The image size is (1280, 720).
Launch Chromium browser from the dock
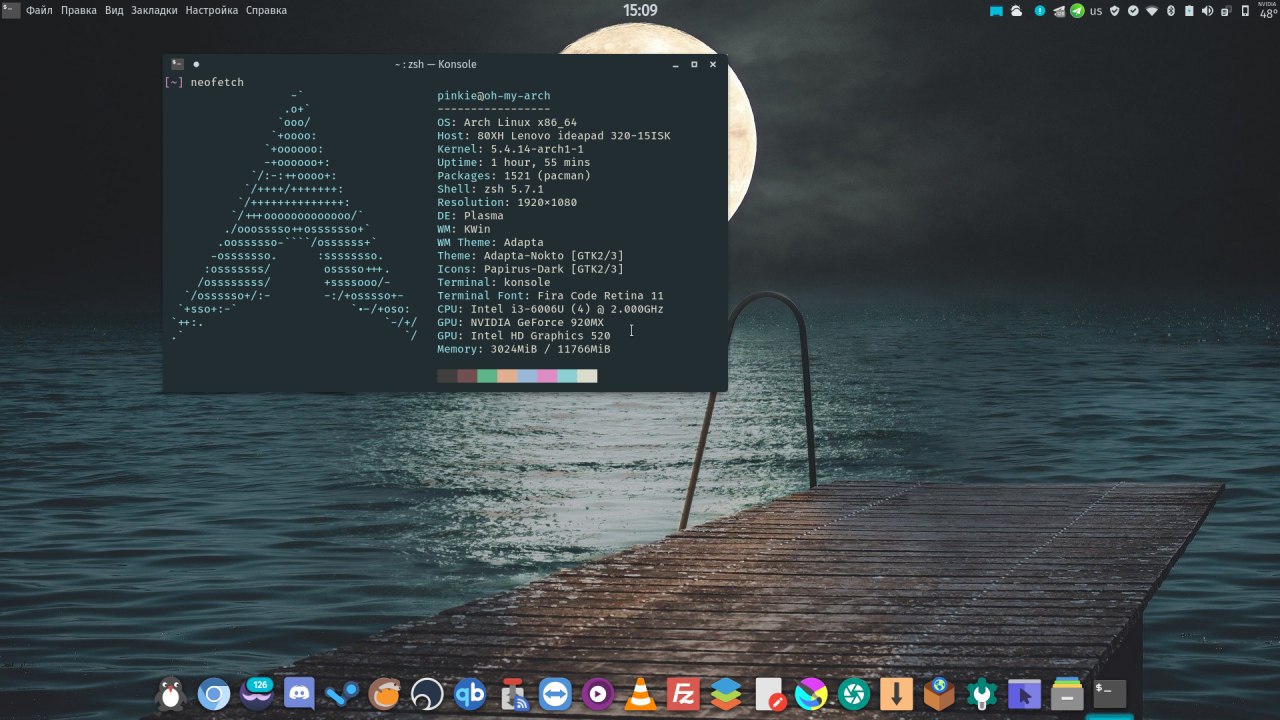(x=214, y=693)
